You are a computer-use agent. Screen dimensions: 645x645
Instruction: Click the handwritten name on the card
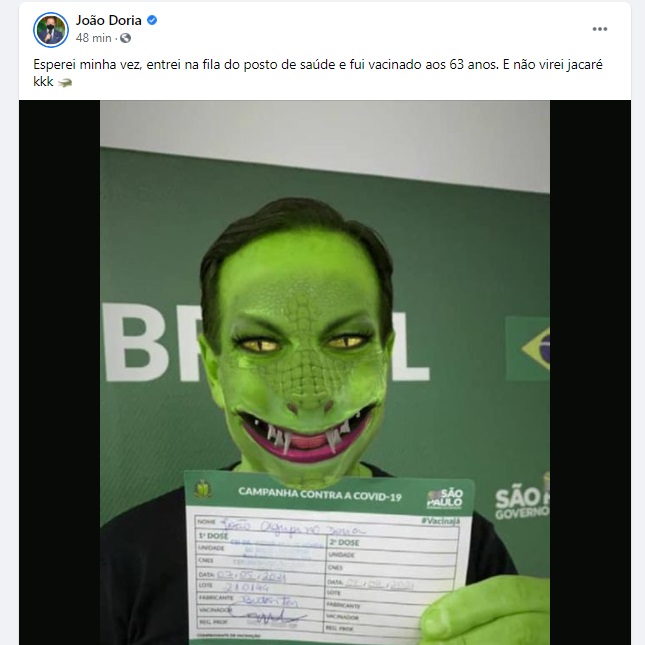click(291, 528)
